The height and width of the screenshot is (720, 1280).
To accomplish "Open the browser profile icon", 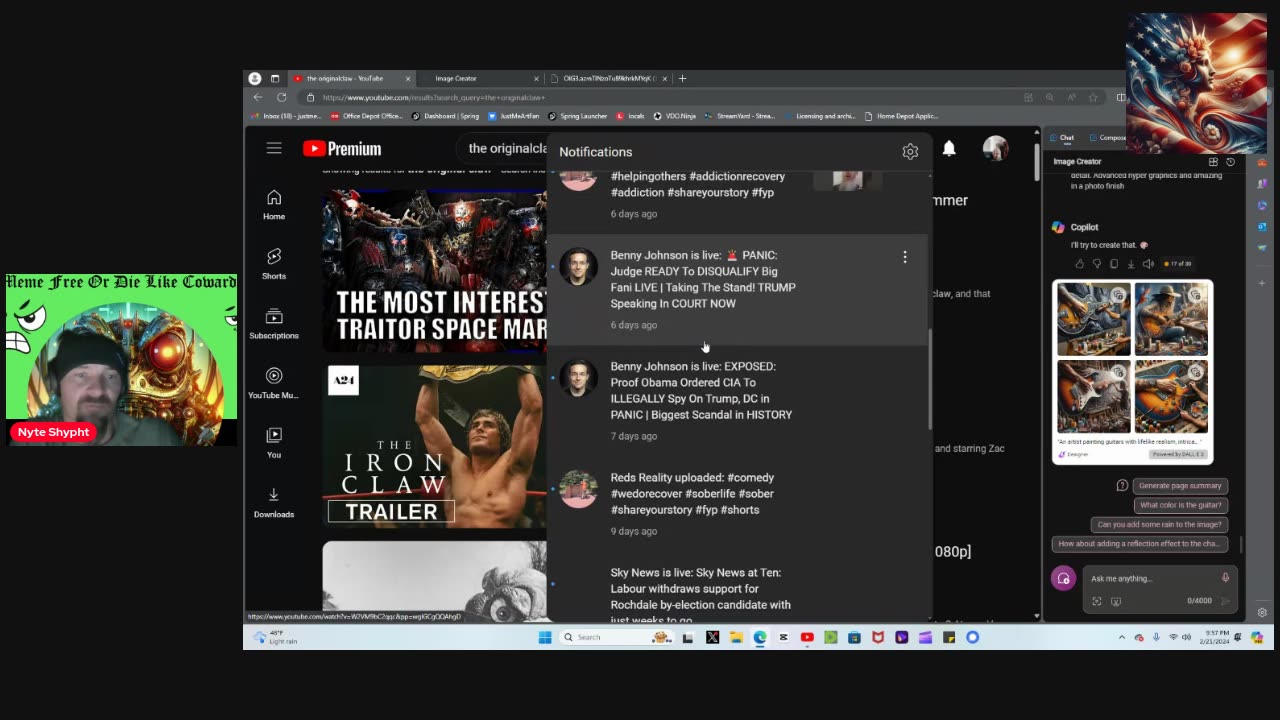I will 255,78.
